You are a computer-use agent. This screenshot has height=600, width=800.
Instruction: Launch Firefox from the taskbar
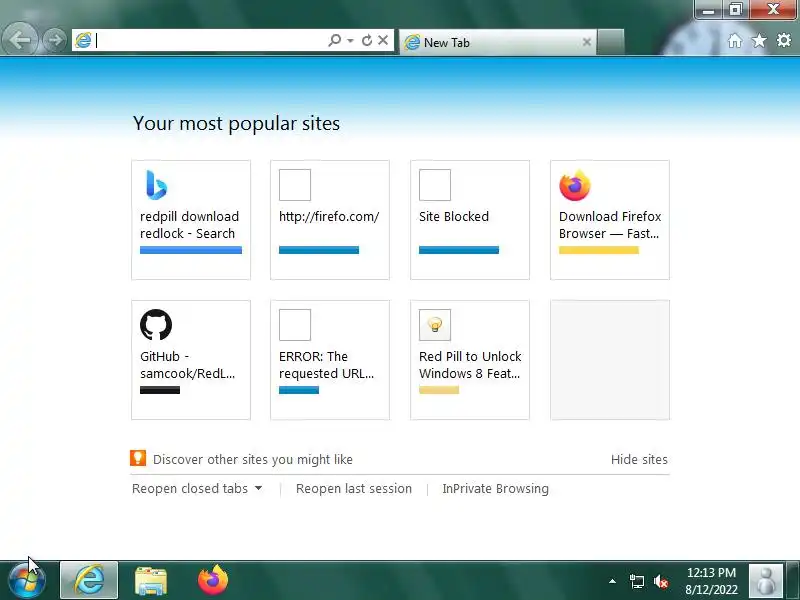pyautogui.click(x=213, y=580)
